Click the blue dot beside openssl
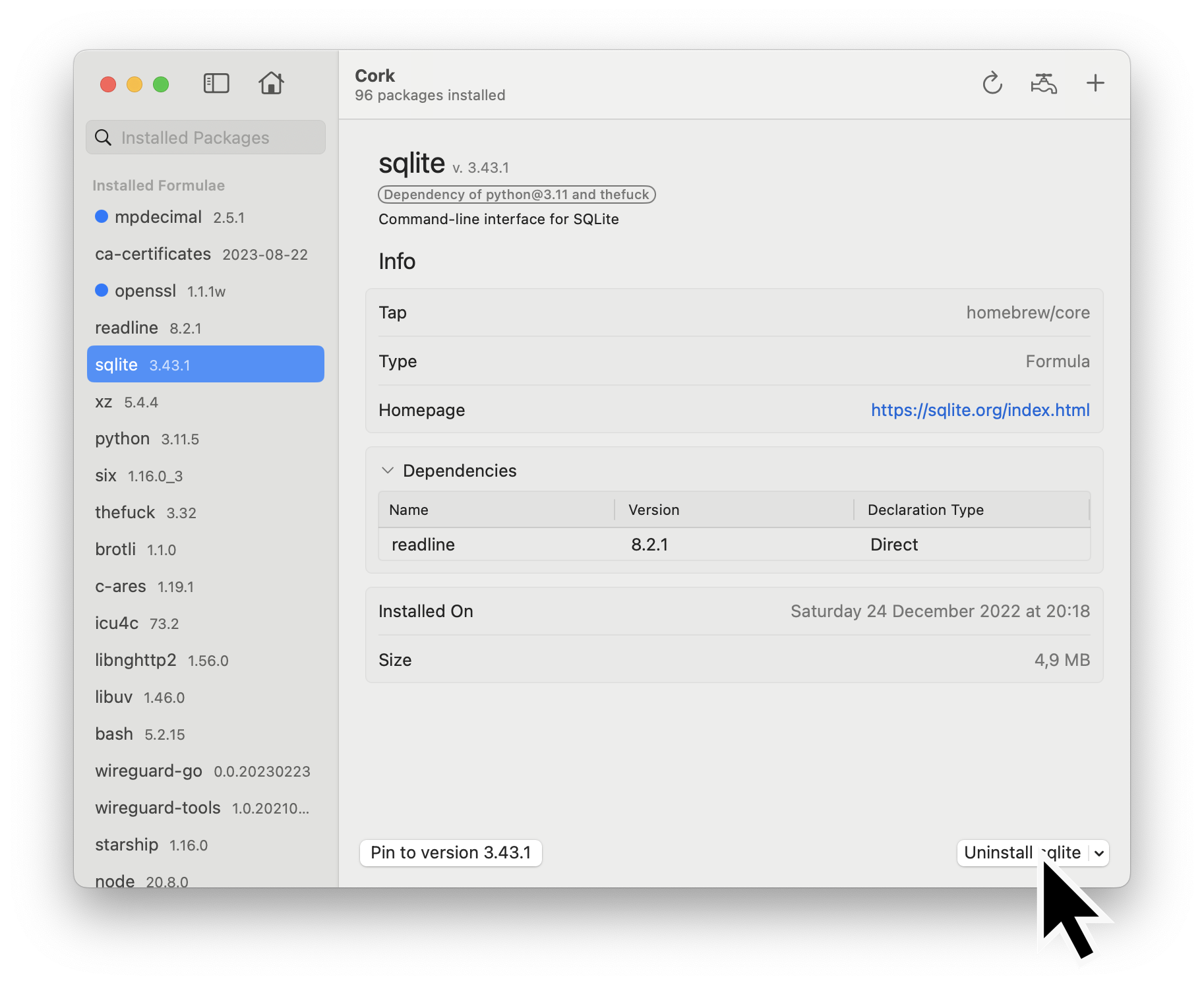The width and height of the screenshot is (1204, 985). click(x=102, y=291)
